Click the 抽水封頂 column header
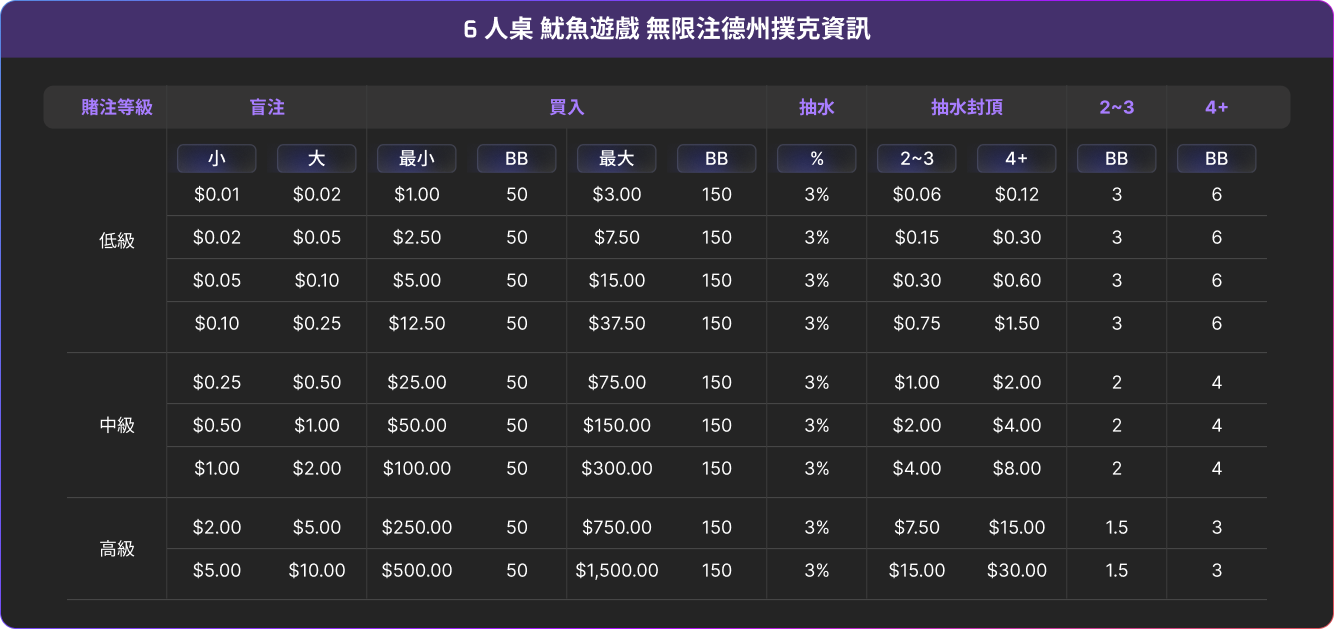 pos(967,107)
